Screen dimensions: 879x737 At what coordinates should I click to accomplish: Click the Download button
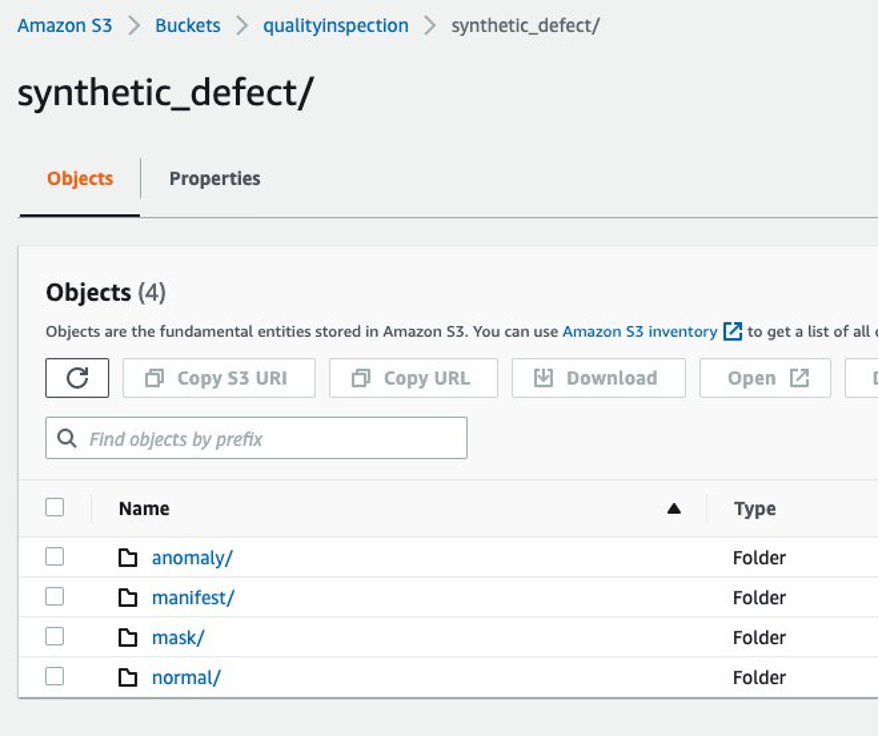[x=598, y=378]
